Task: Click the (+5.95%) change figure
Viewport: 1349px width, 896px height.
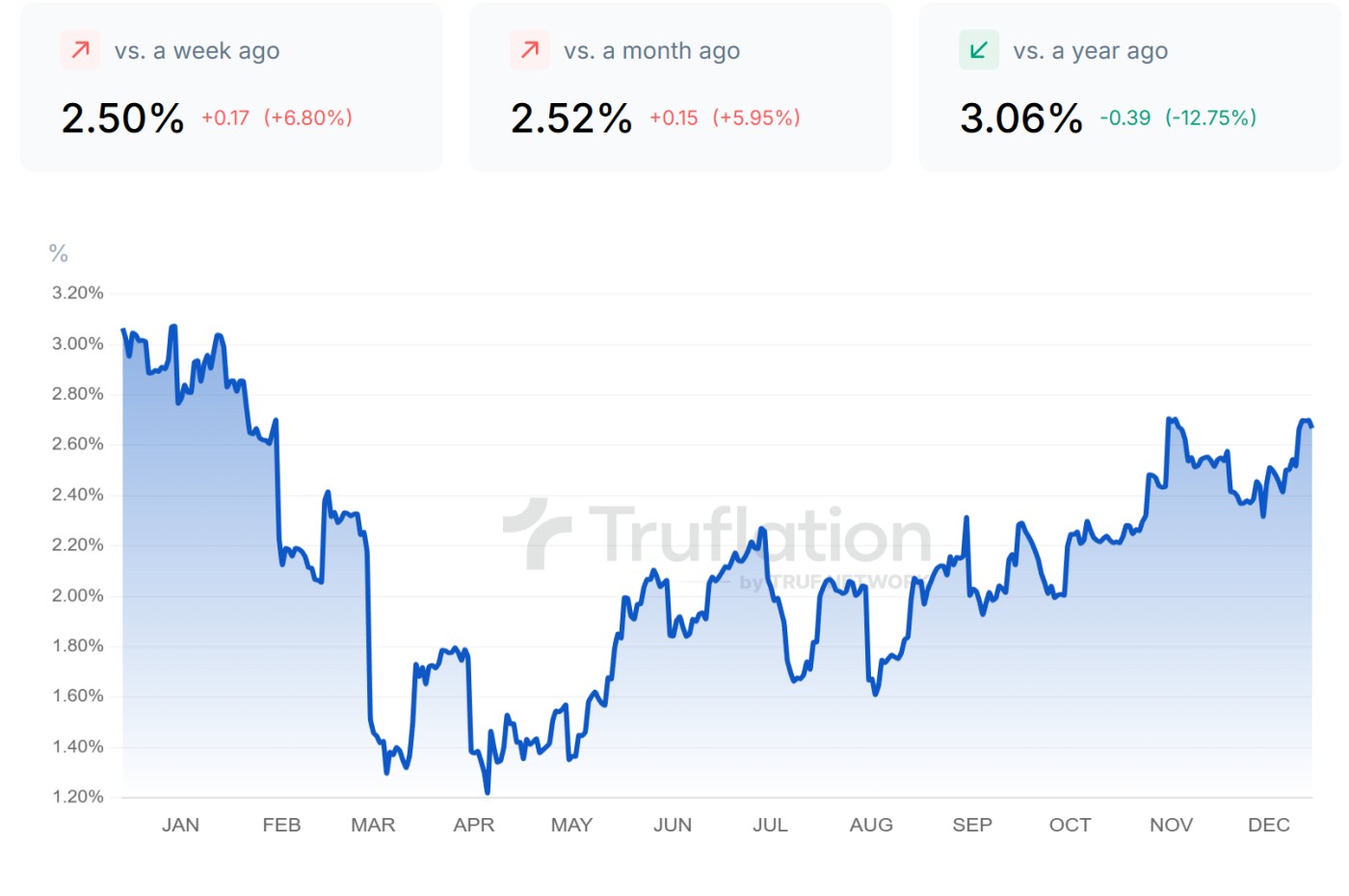Action: tap(756, 118)
